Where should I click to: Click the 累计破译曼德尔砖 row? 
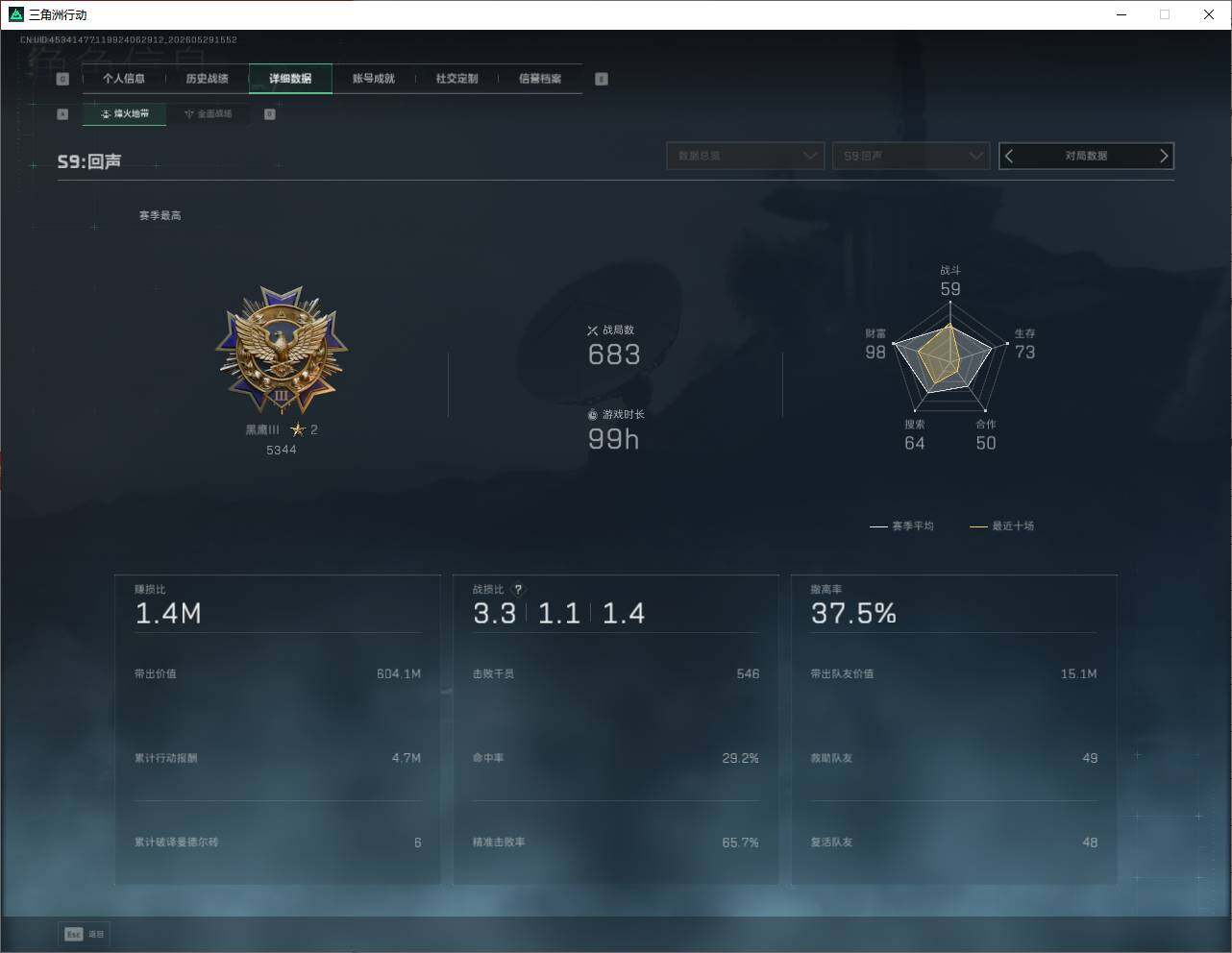[x=278, y=843]
